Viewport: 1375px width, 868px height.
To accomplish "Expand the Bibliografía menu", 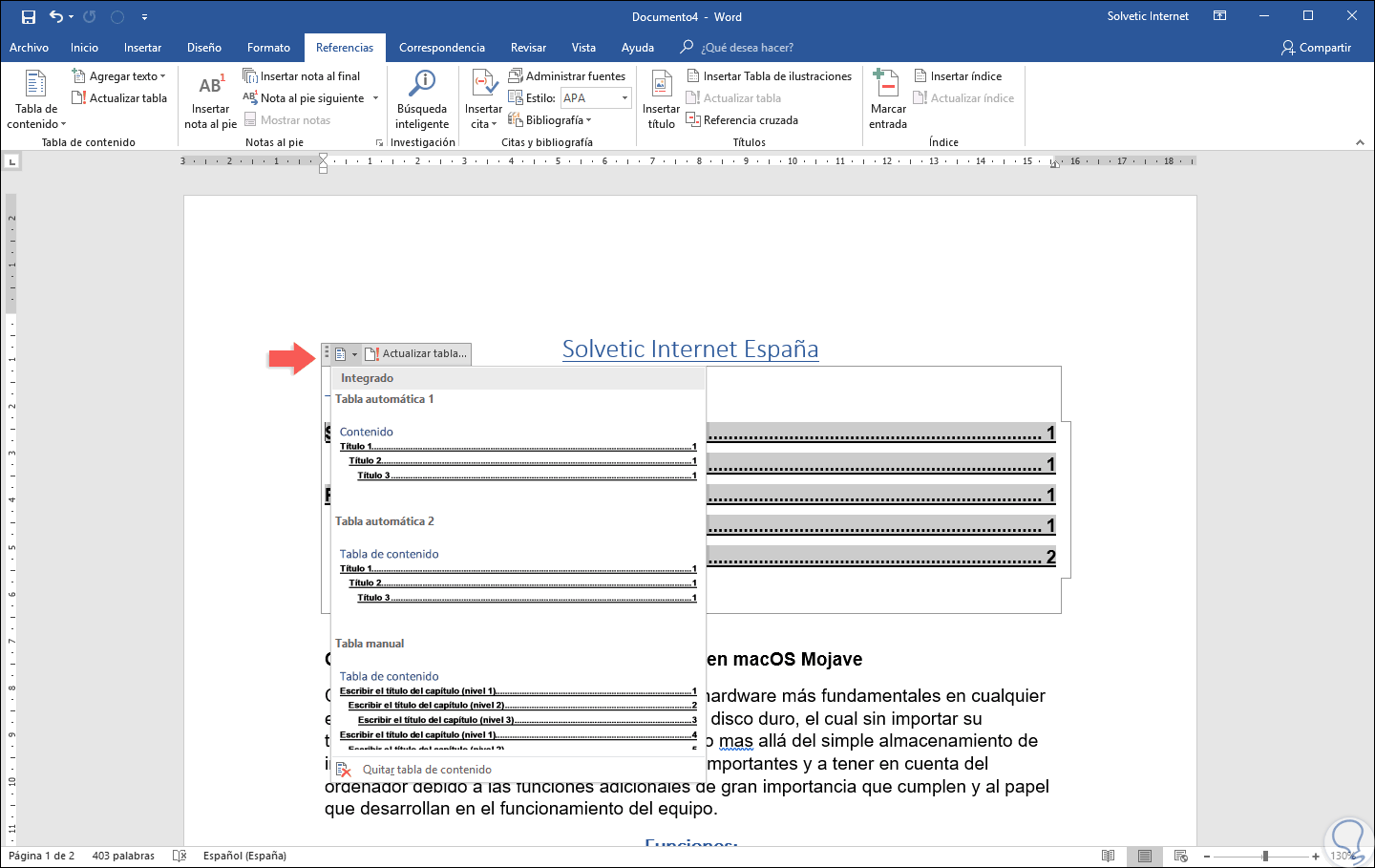I will pos(550,120).
